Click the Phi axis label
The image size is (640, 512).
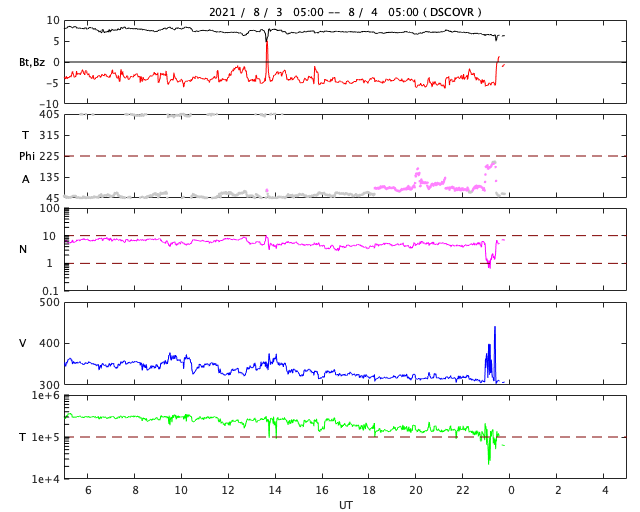(x=27, y=156)
